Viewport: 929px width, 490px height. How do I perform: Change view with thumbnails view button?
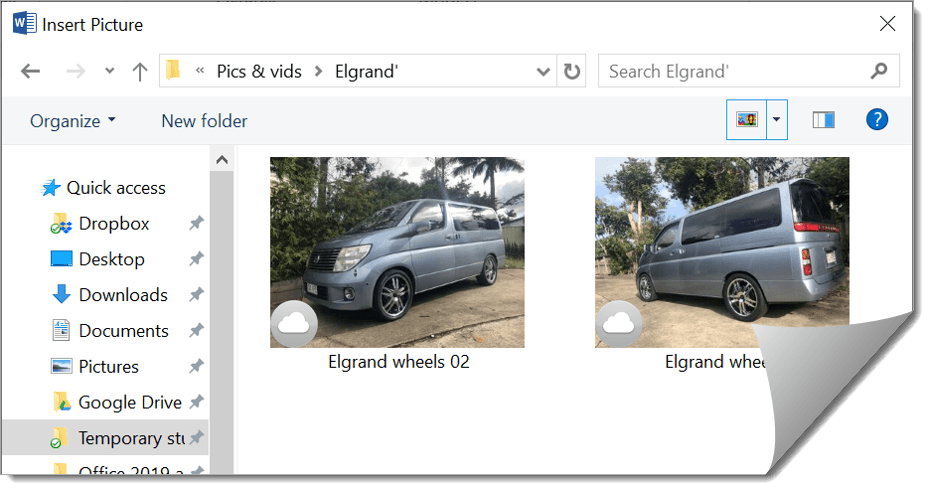click(747, 120)
